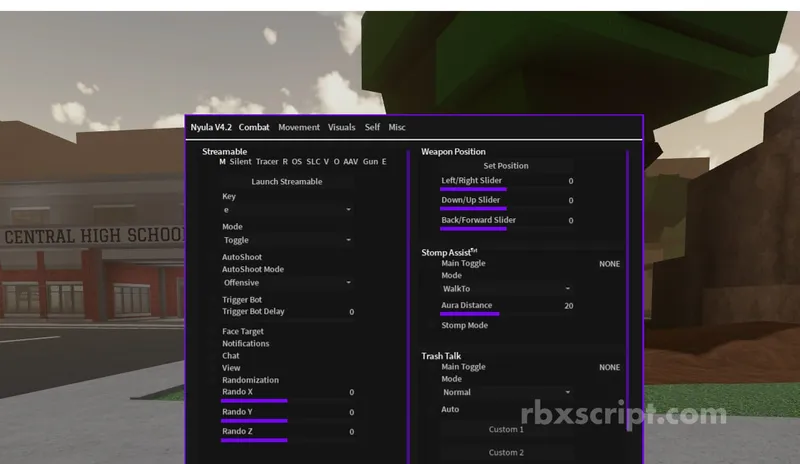Screen dimensions: 800x464
Task: Click the Custom 2 button
Action: [506, 452]
